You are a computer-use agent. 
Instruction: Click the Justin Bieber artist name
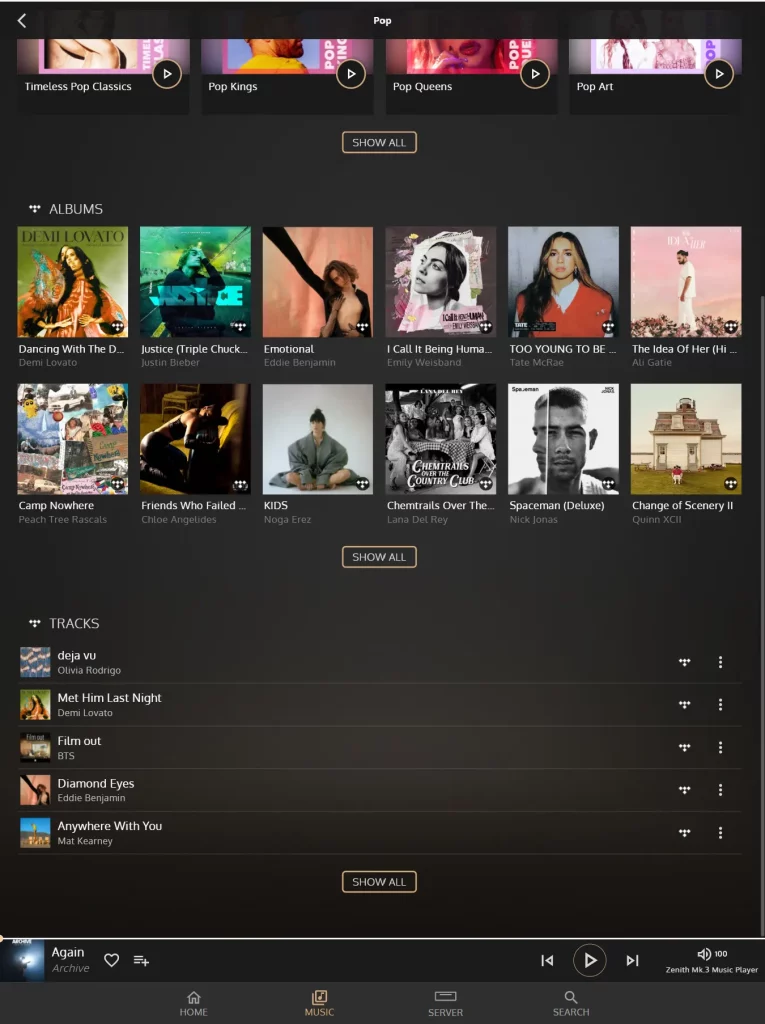[x=171, y=362]
